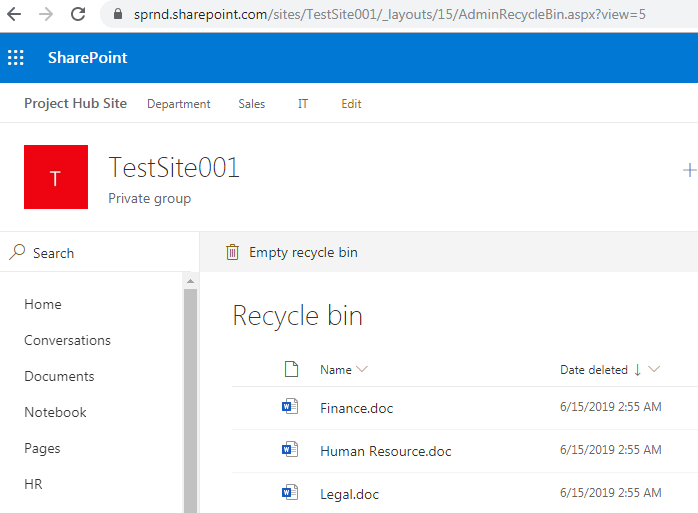Click the Date deleted sort arrow
The height and width of the screenshot is (513, 698).
[637, 370]
